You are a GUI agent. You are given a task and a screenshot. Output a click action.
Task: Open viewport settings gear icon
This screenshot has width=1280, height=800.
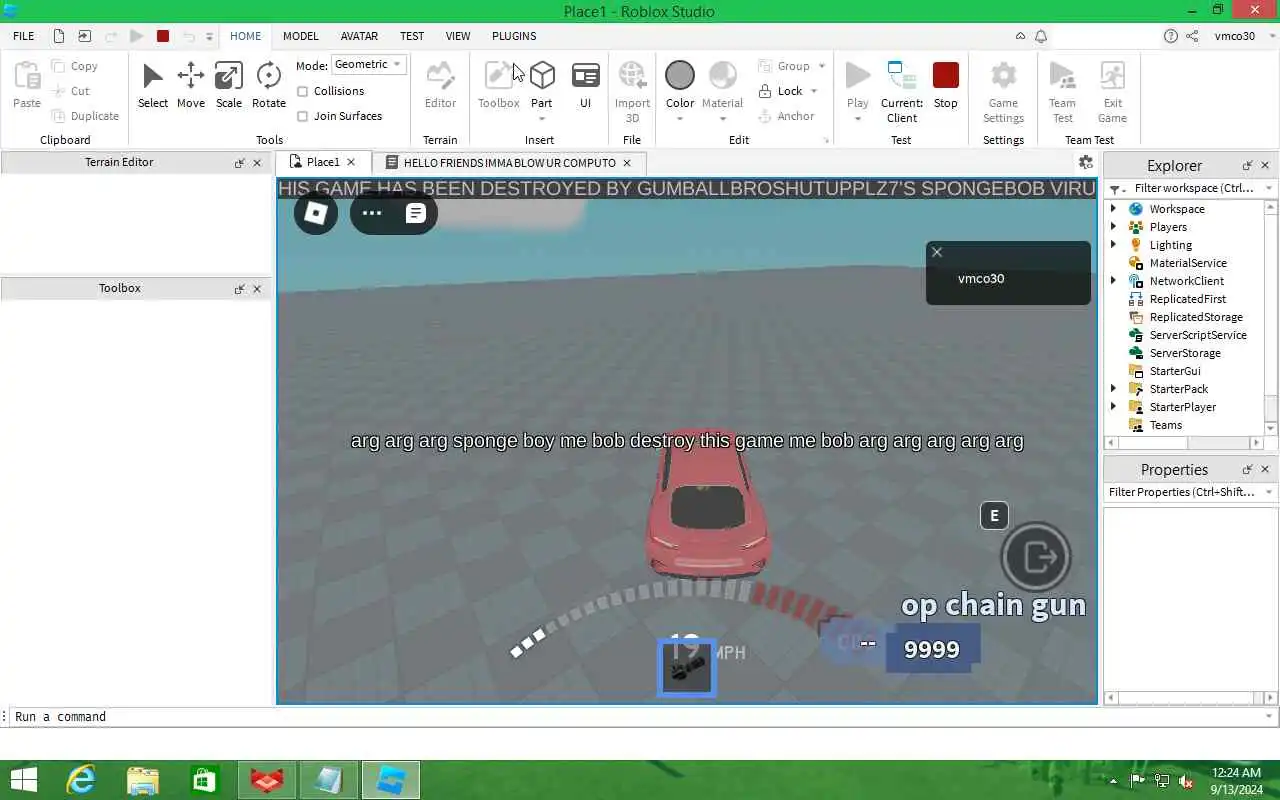1086,162
